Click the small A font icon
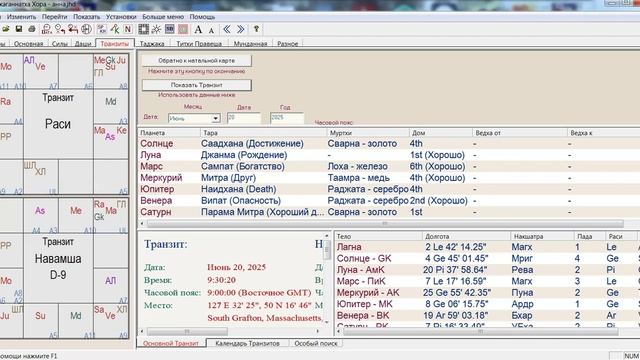This screenshot has width=640, height=360. pyautogui.click(x=211, y=30)
